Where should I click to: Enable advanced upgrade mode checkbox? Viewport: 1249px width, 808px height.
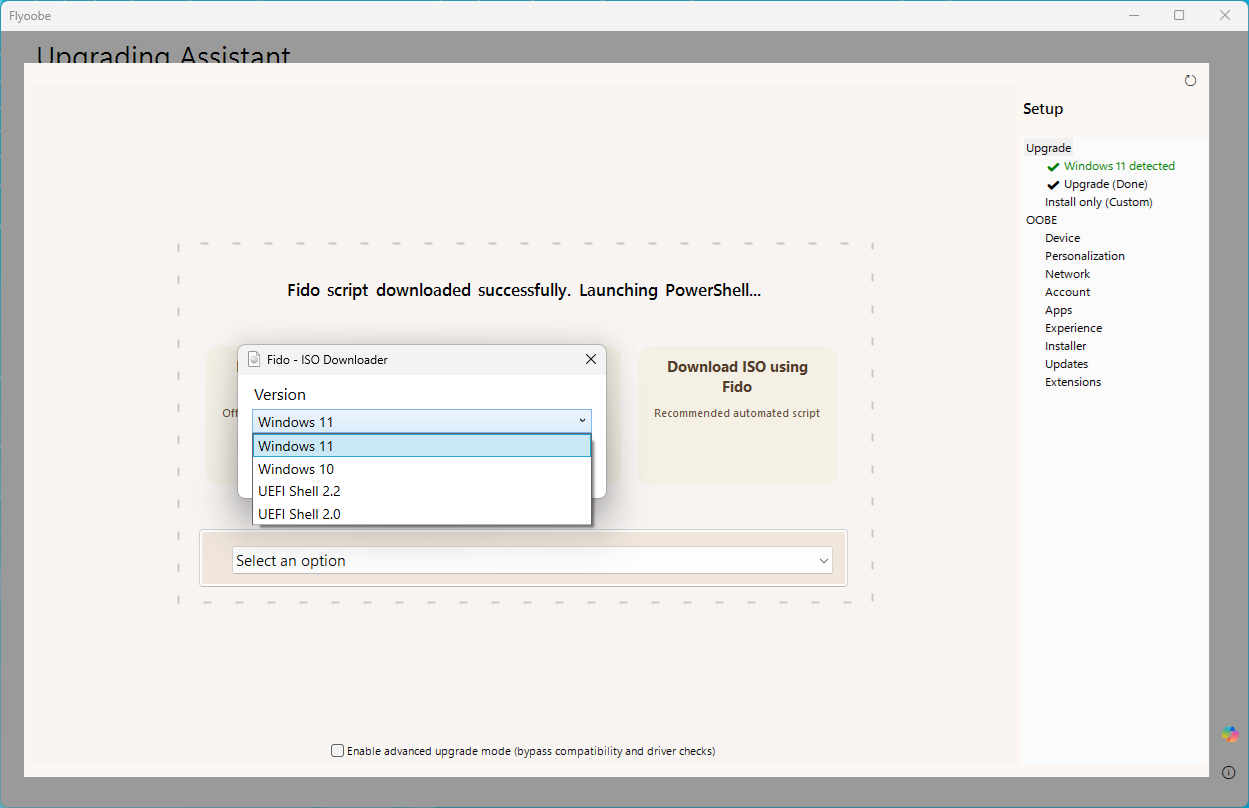pos(337,751)
